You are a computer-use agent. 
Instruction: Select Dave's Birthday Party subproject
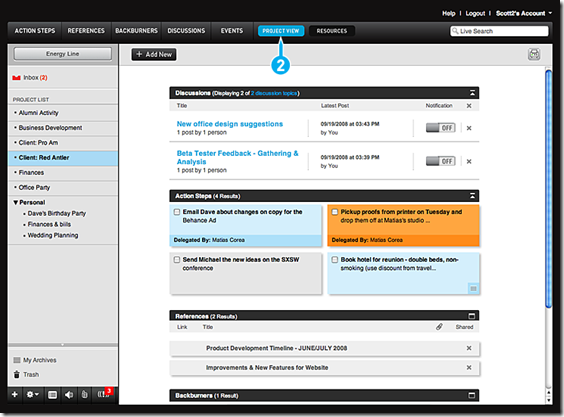[56, 213]
